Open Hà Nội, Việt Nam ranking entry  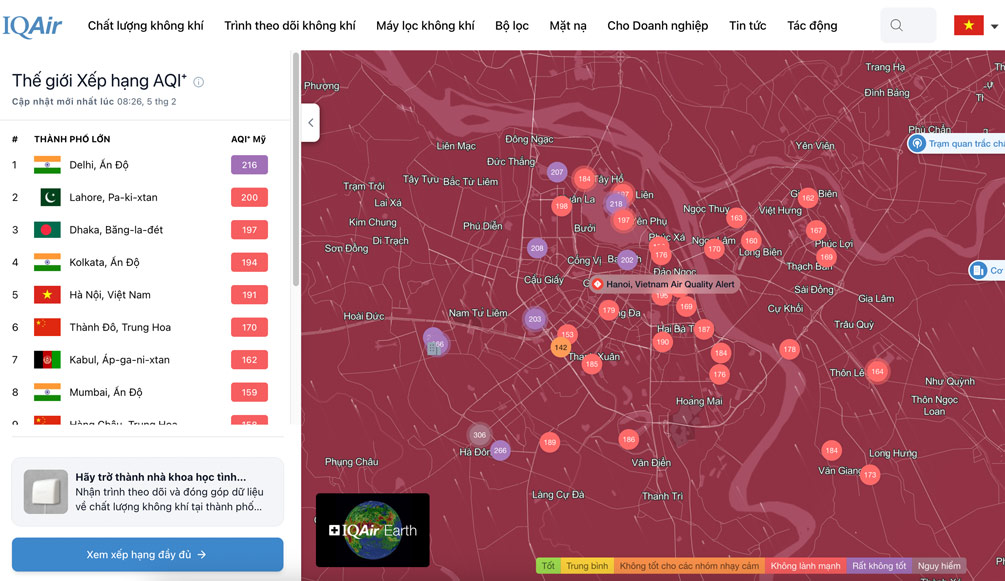click(110, 295)
